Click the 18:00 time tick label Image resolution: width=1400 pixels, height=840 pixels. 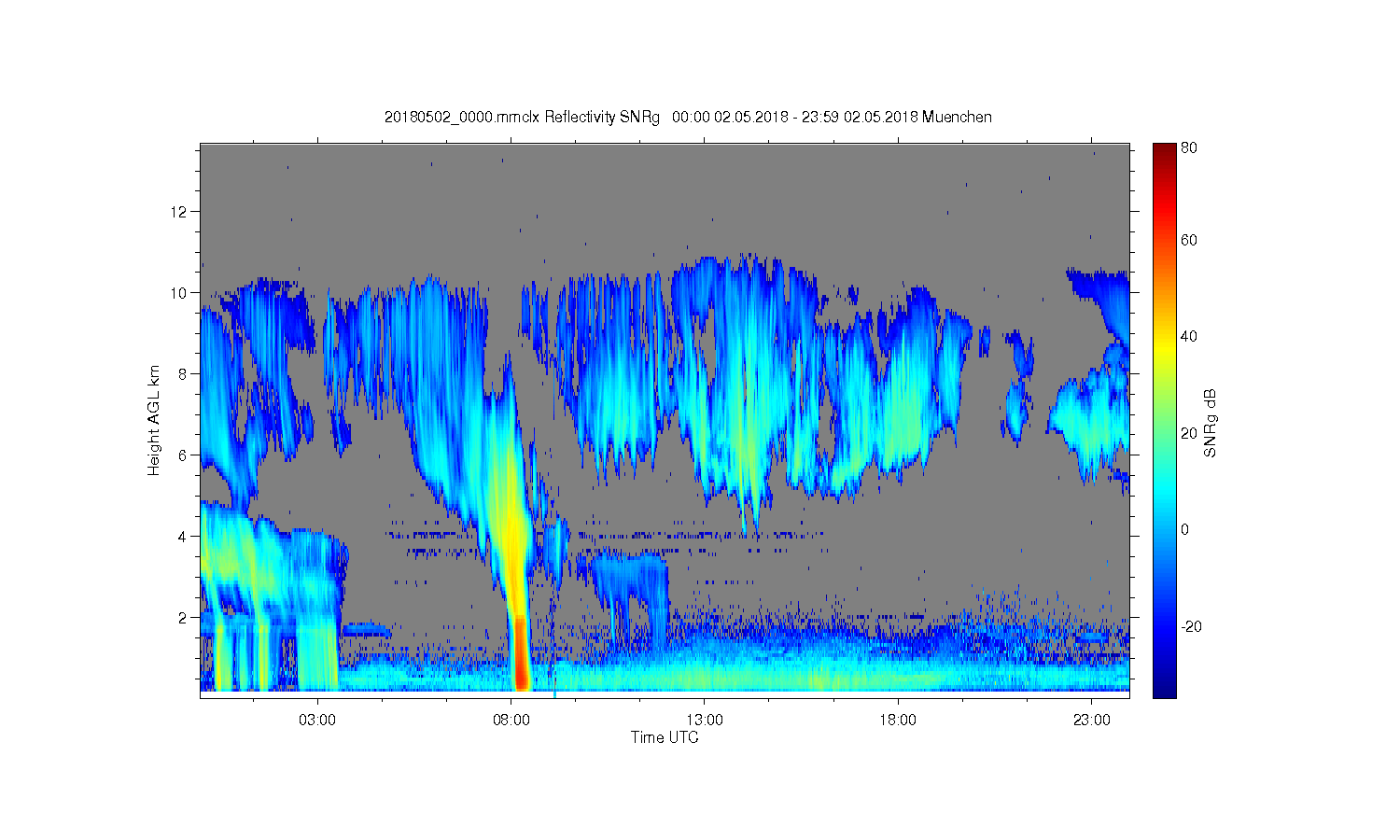coord(898,721)
